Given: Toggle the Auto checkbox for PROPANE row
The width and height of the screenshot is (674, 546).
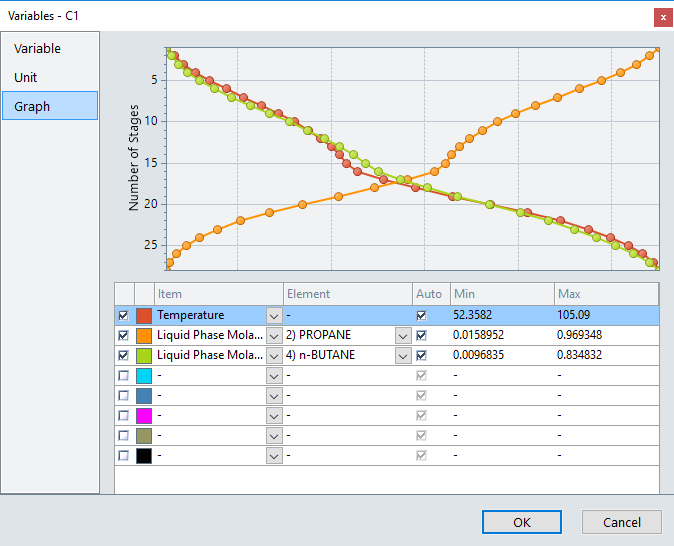Looking at the screenshot, I should 421,335.
